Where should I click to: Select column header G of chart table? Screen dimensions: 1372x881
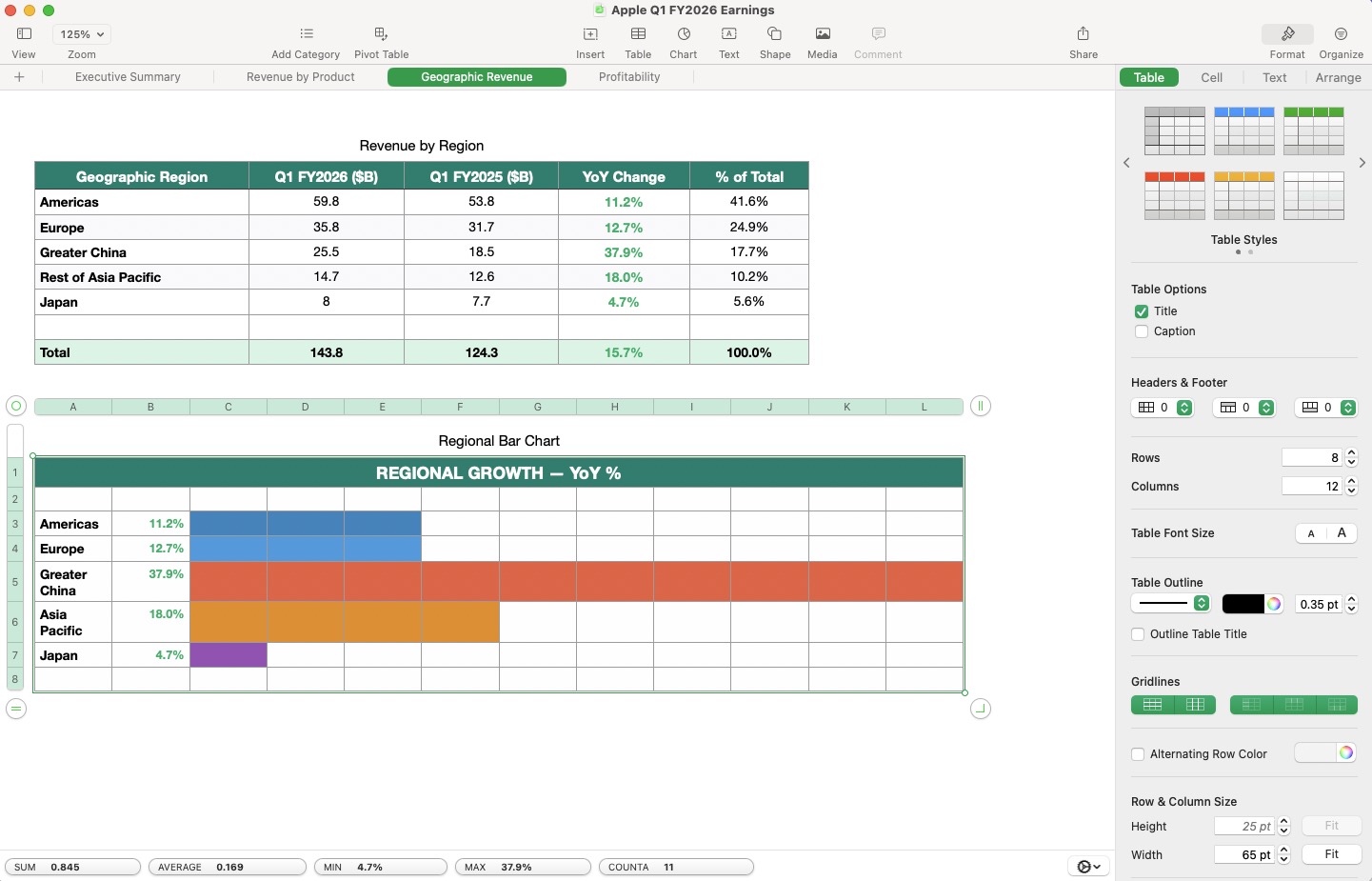[x=537, y=407]
